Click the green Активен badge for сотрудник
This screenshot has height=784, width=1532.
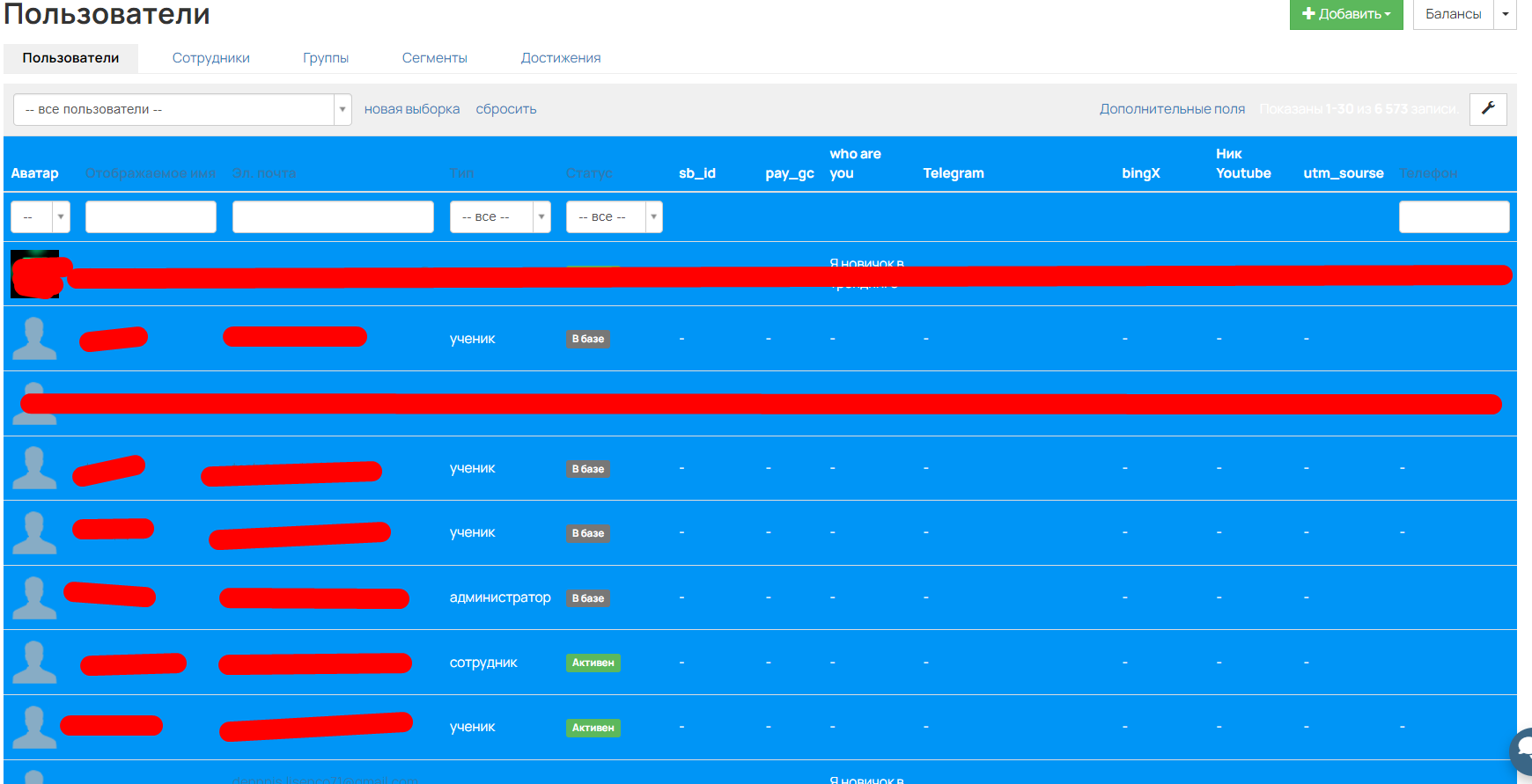593,663
